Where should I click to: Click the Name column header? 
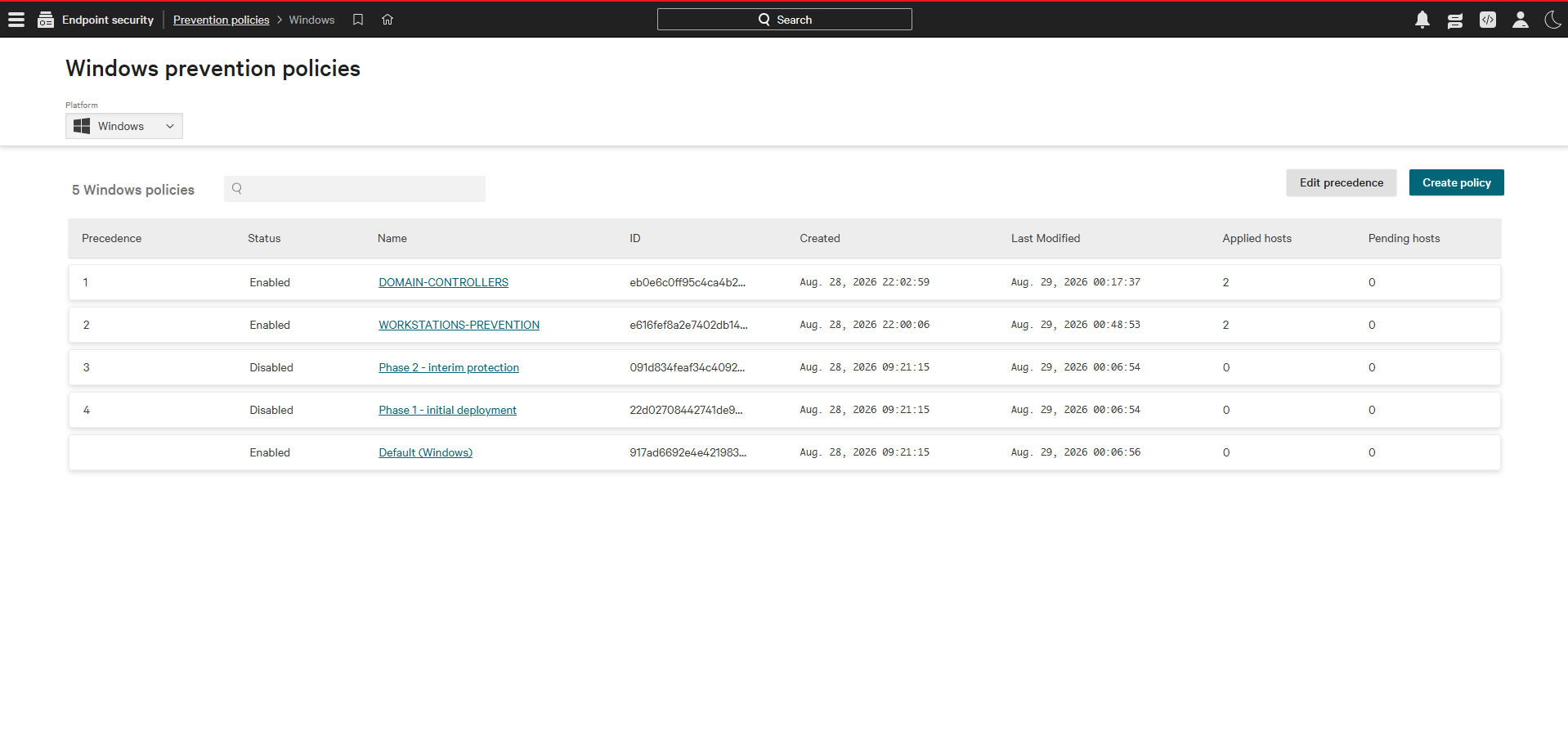coord(392,238)
